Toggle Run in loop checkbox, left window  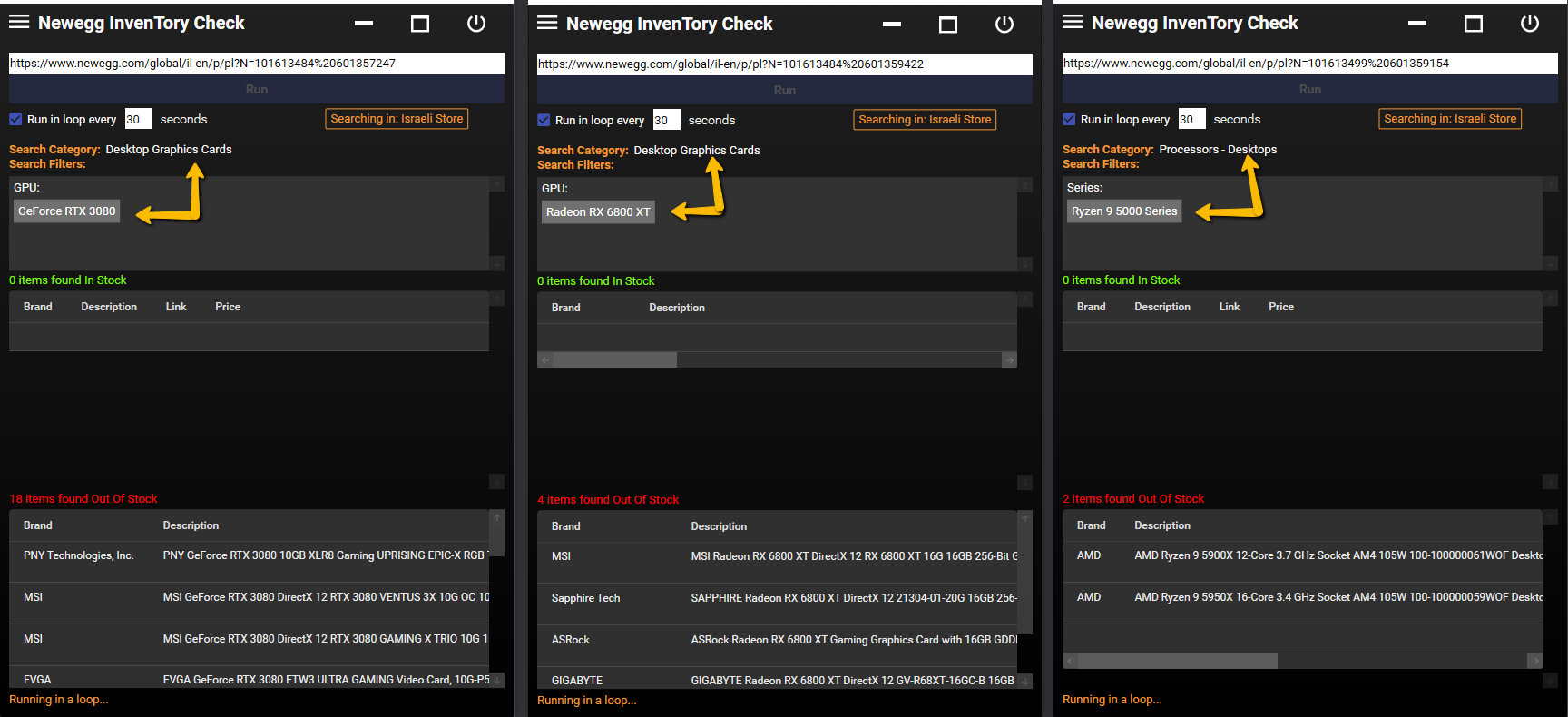pyautogui.click(x=15, y=119)
